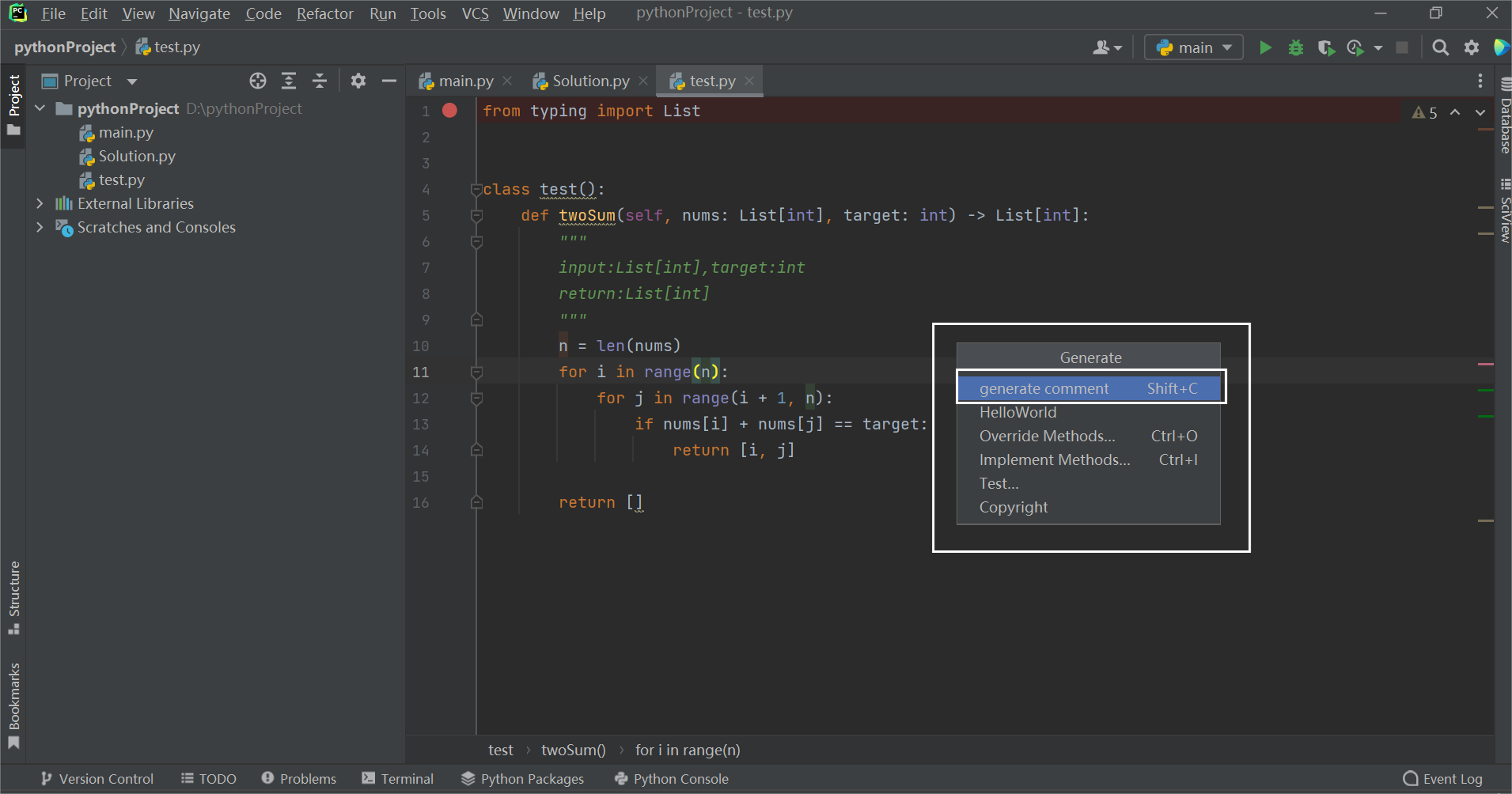This screenshot has height=794, width=1512.
Task: Open the TODO tool window
Action: pos(209,779)
